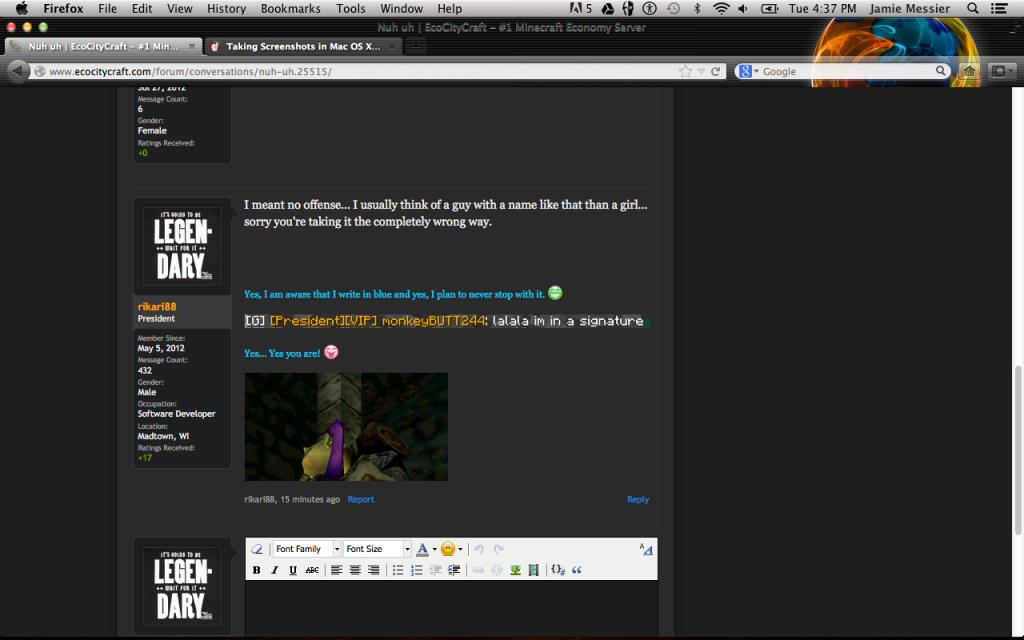The width and height of the screenshot is (1024, 640).
Task: Open the Font Family dropdown
Action: tap(307, 549)
